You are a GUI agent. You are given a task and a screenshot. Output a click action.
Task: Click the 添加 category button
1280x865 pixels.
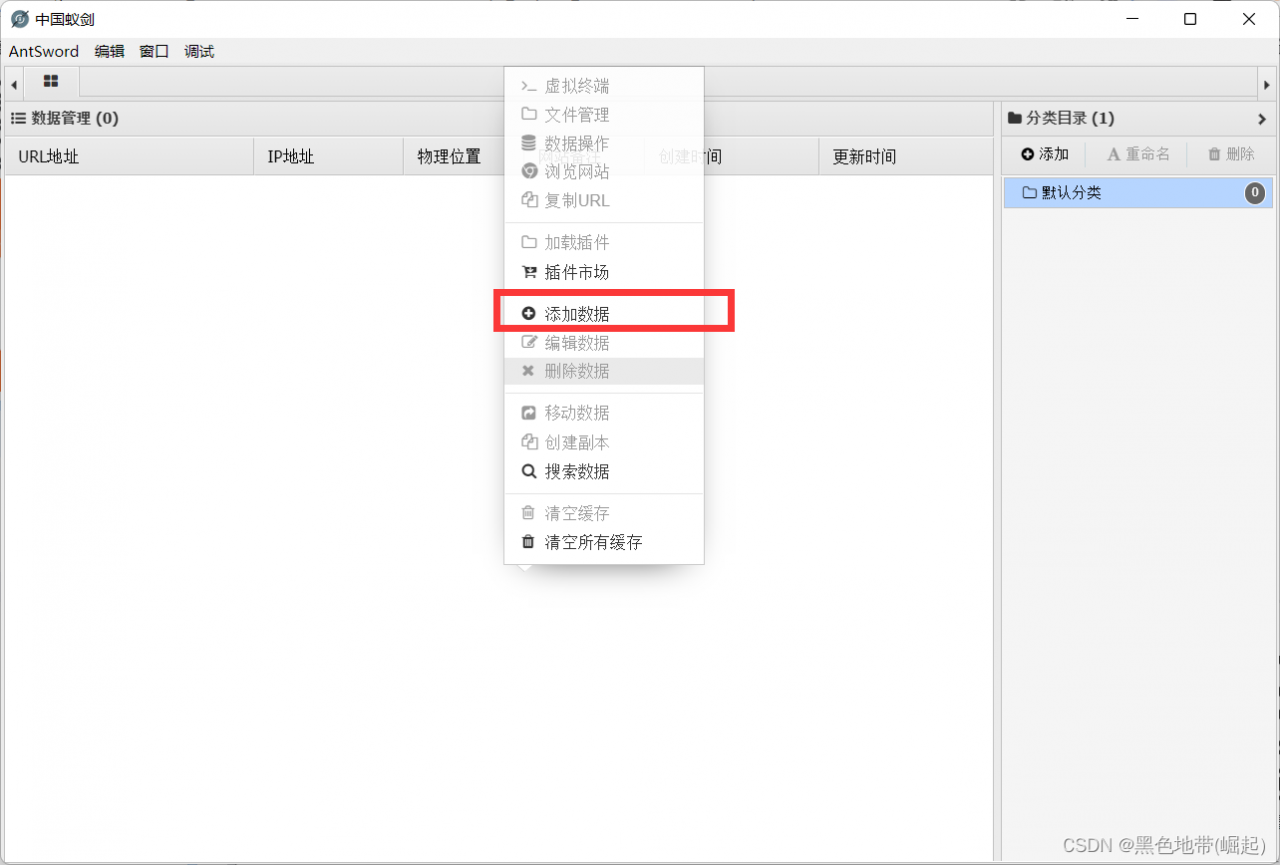coord(1045,154)
